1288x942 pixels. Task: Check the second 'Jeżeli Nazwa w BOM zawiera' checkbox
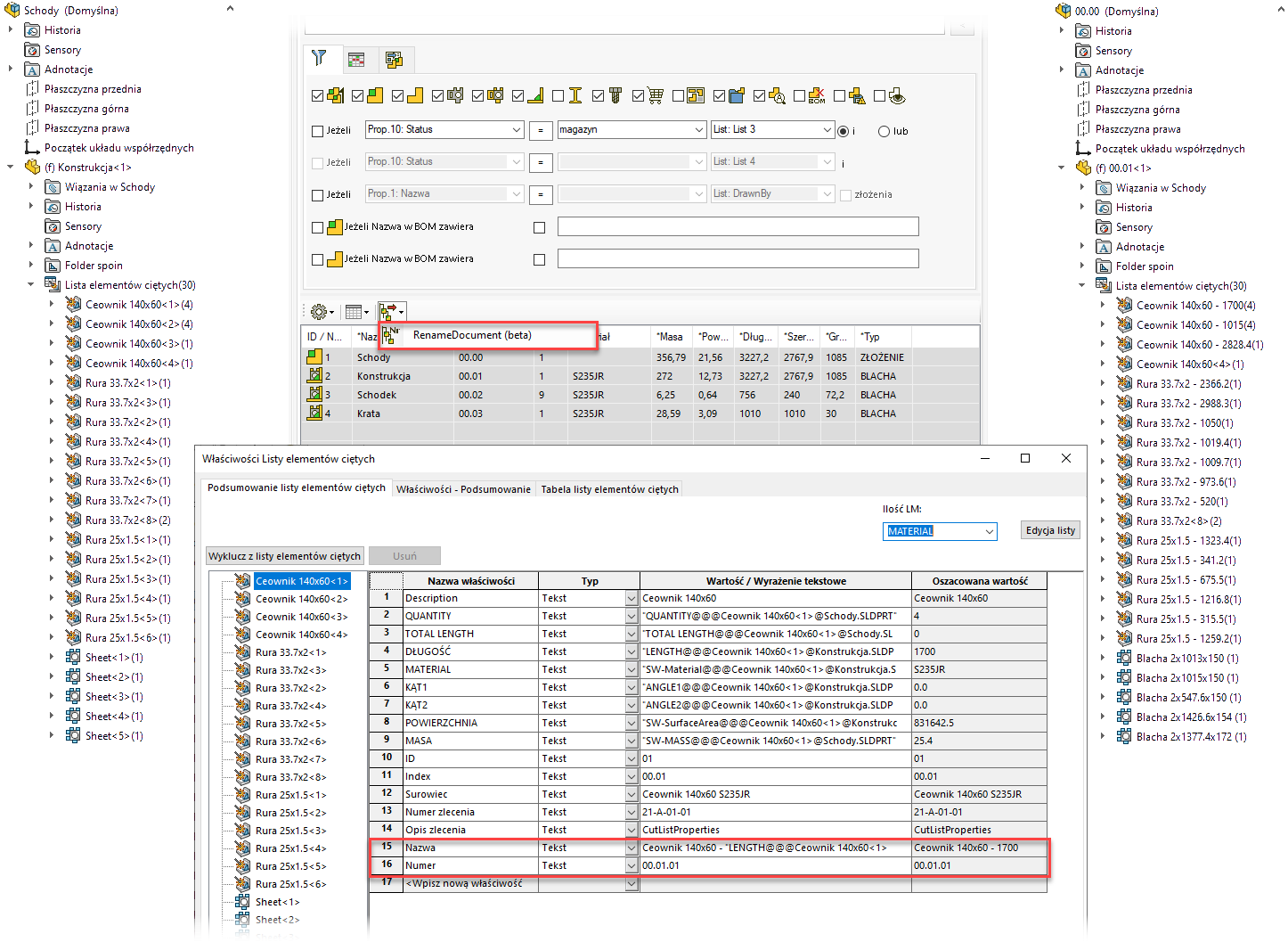317,259
